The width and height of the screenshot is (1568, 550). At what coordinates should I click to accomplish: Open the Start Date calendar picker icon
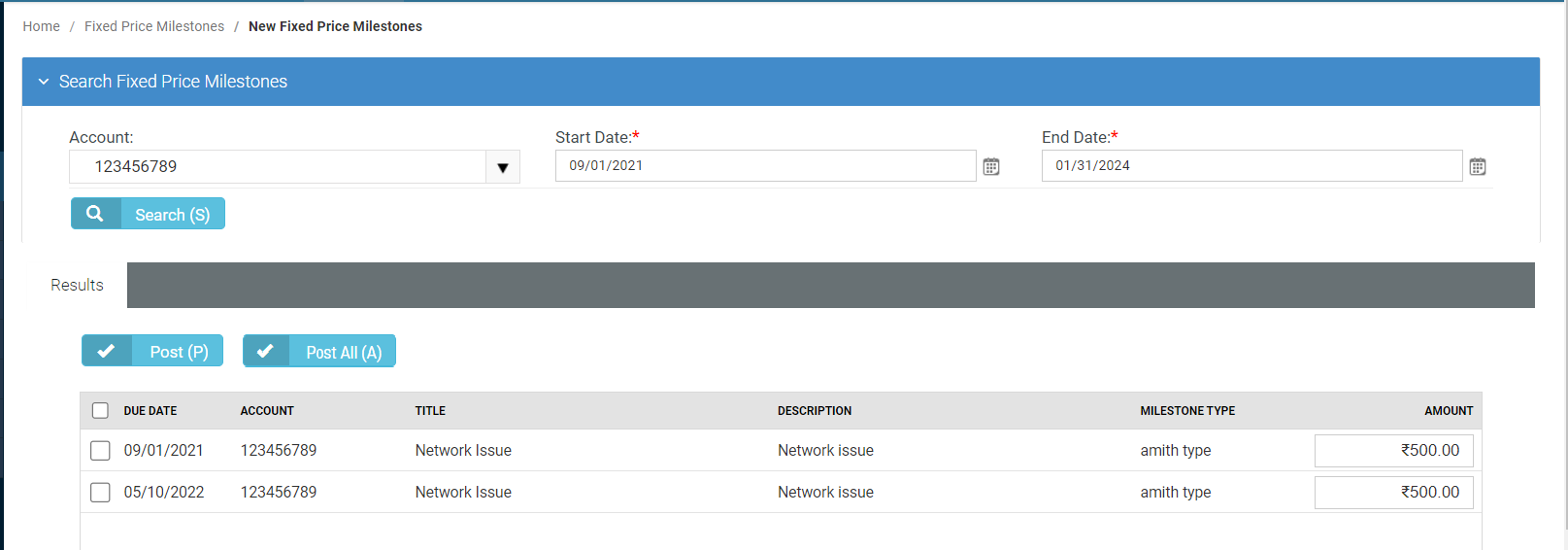(x=990, y=167)
